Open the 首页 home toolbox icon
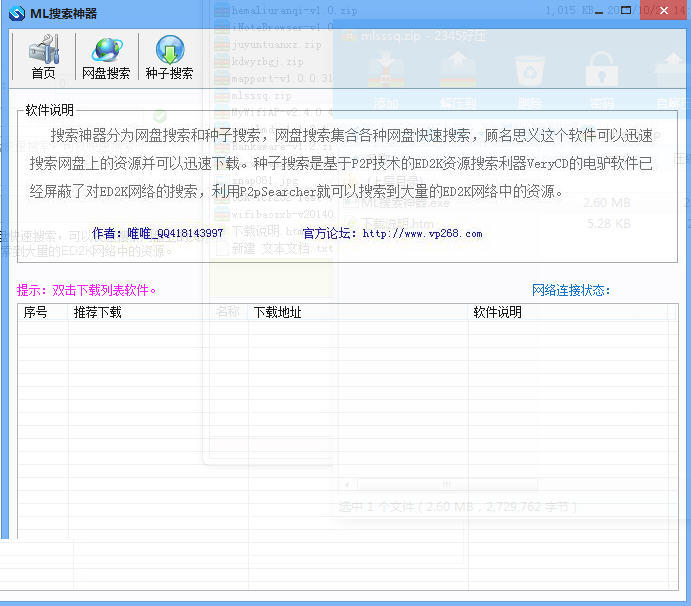The width and height of the screenshot is (691, 606). click(43, 57)
